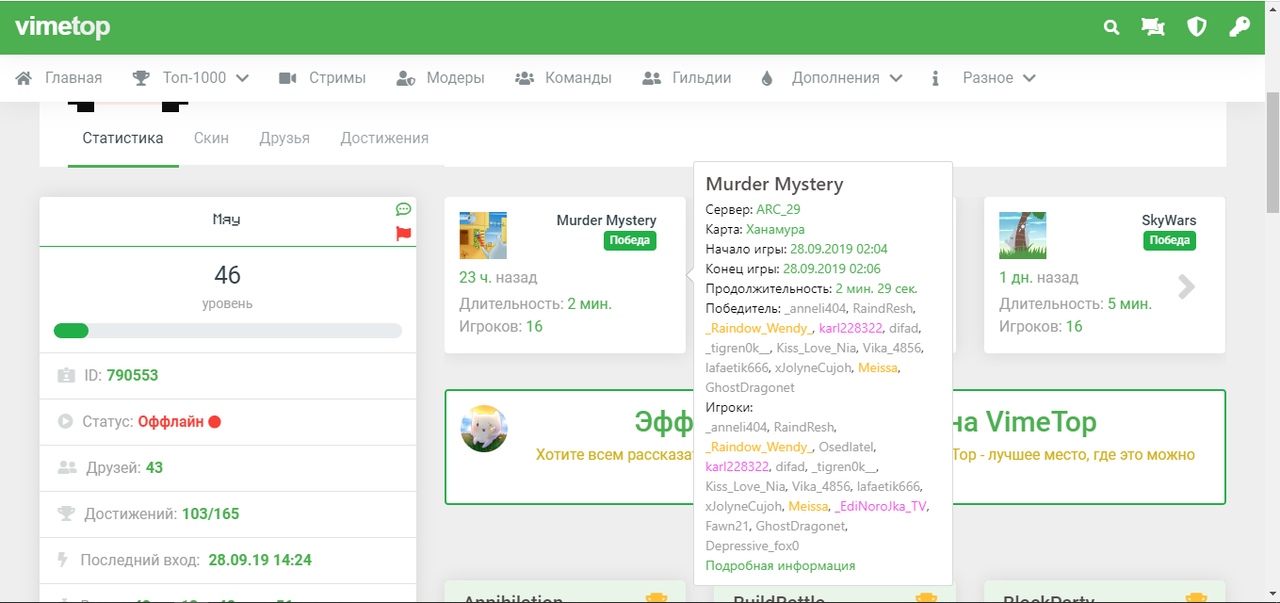This screenshot has height=603, width=1280.
Task: Click the vimetop logo
Action: tap(62, 28)
